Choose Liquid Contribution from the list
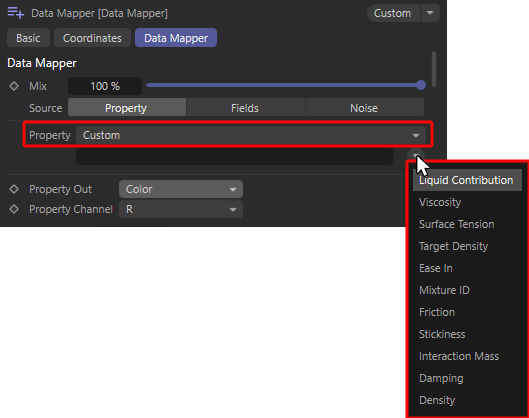529x418 pixels. (x=467, y=180)
